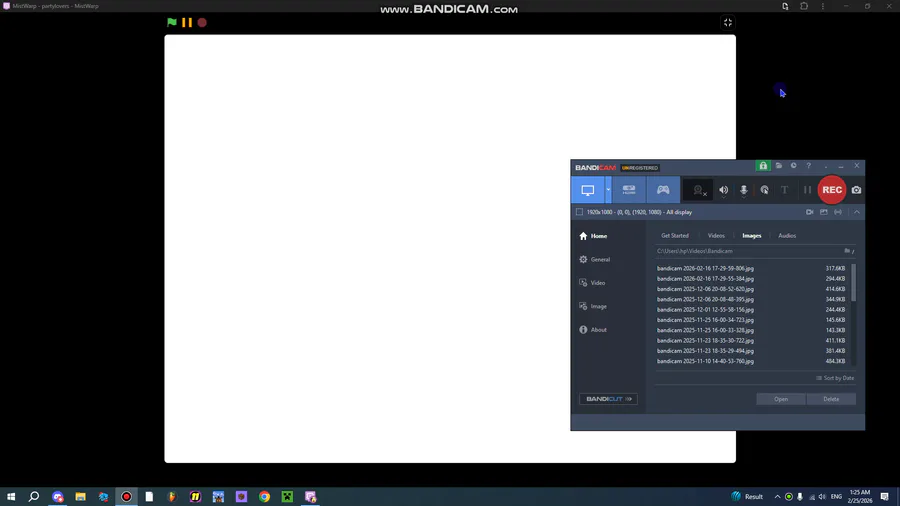900x506 pixels.
Task: Launch Bandicut from the sidebar button
Action: pyautogui.click(x=608, y=399)
